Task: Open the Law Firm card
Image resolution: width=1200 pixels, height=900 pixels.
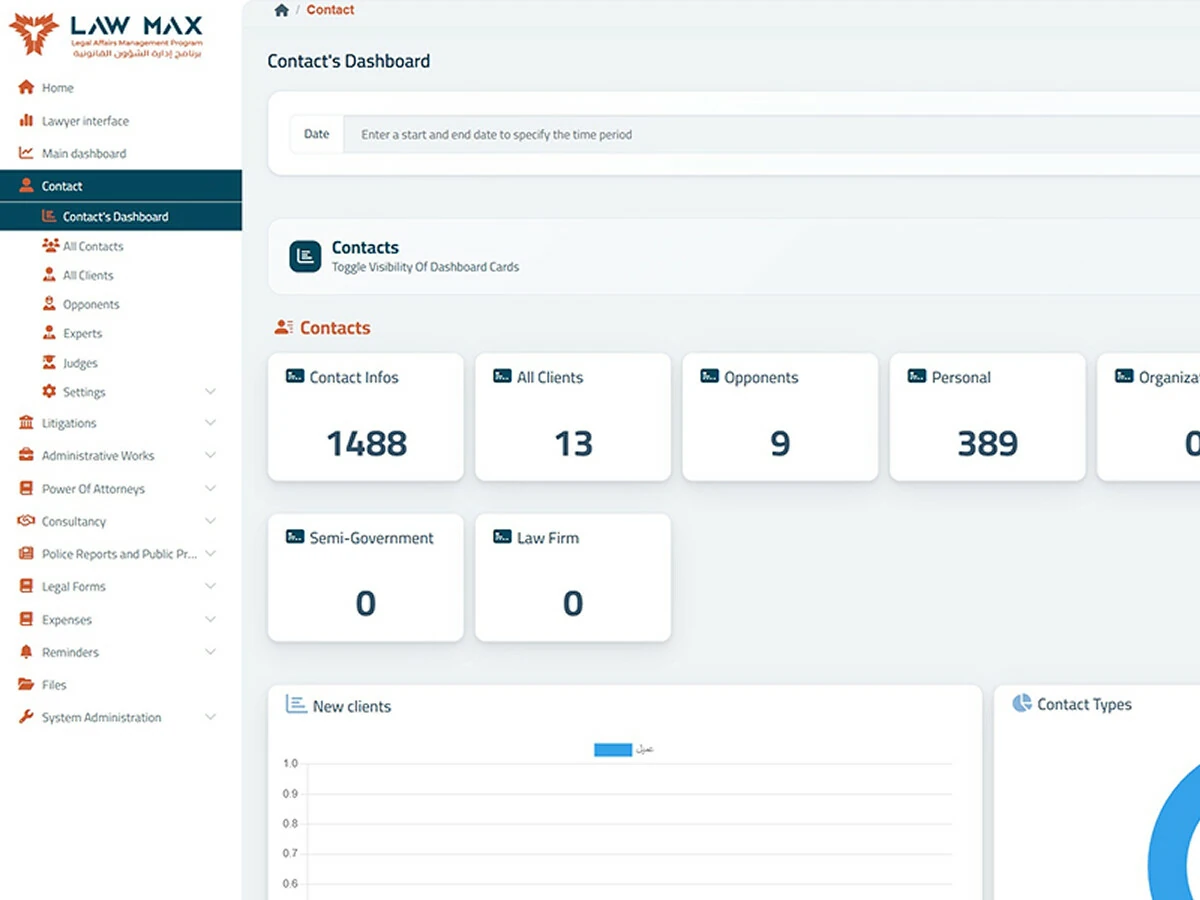Action: click(x=573, y=578)
